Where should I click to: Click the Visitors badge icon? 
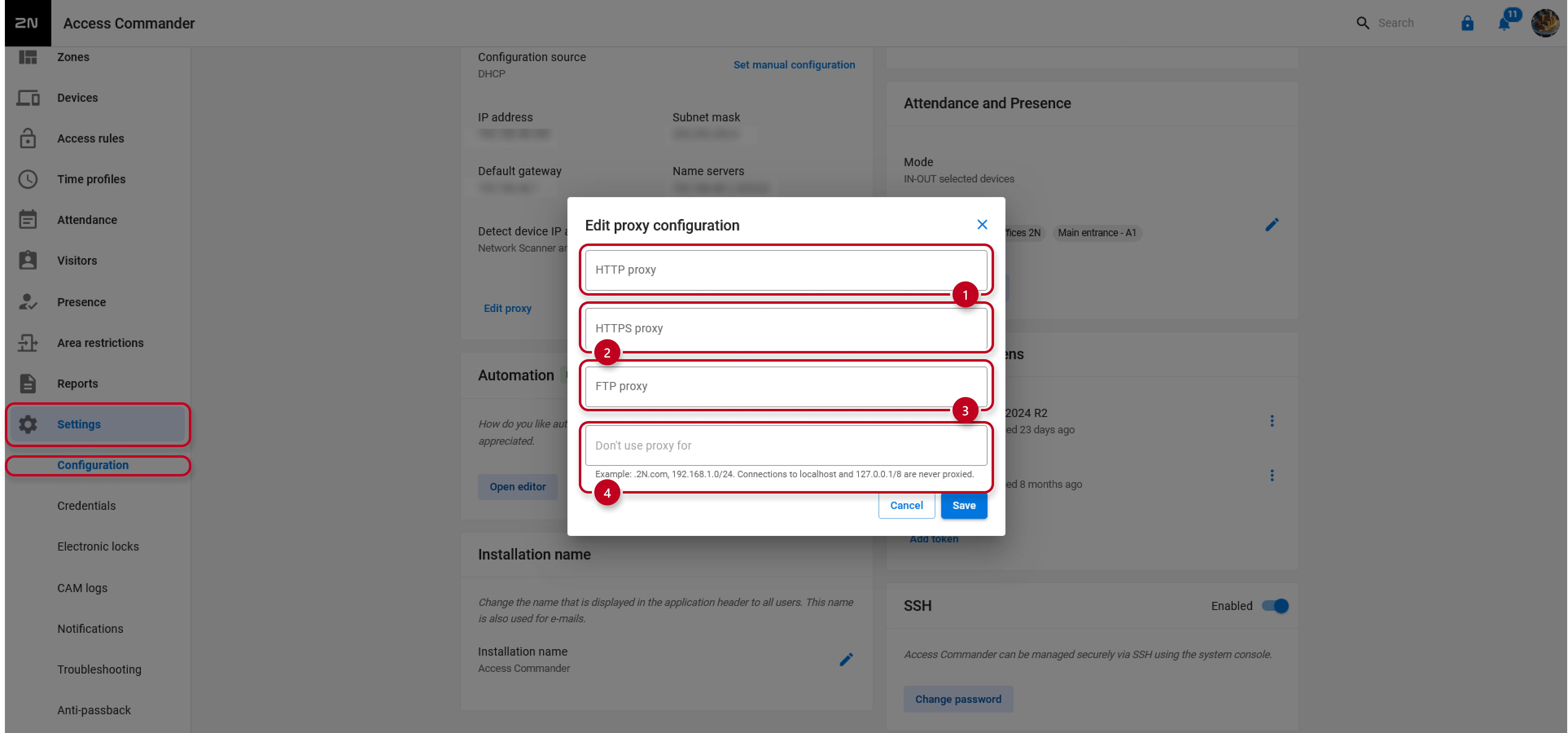pos(28,260)
